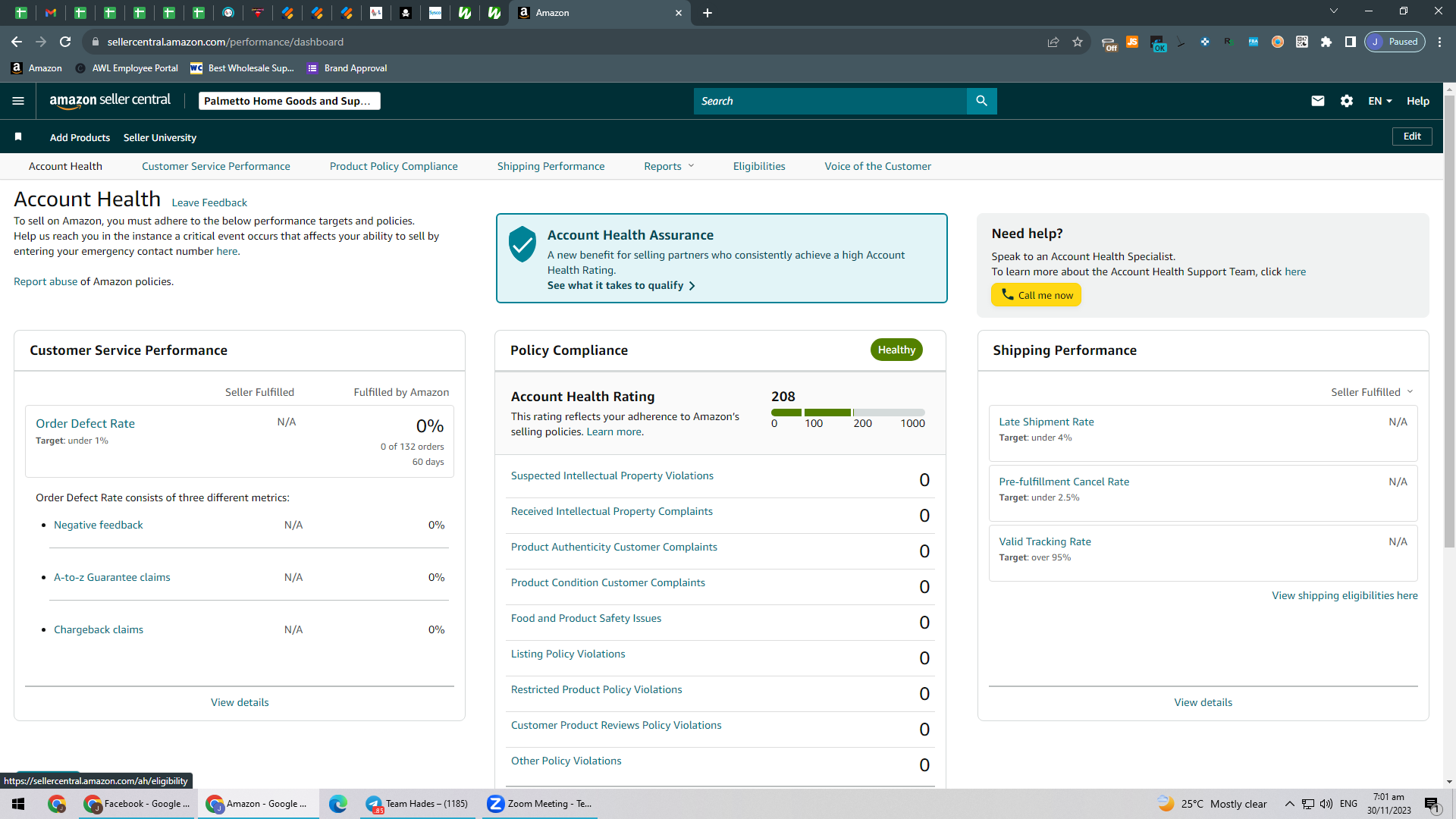Click Leave Feedback link
This screenshot has width=1456, height=819.
pos(209,202)
